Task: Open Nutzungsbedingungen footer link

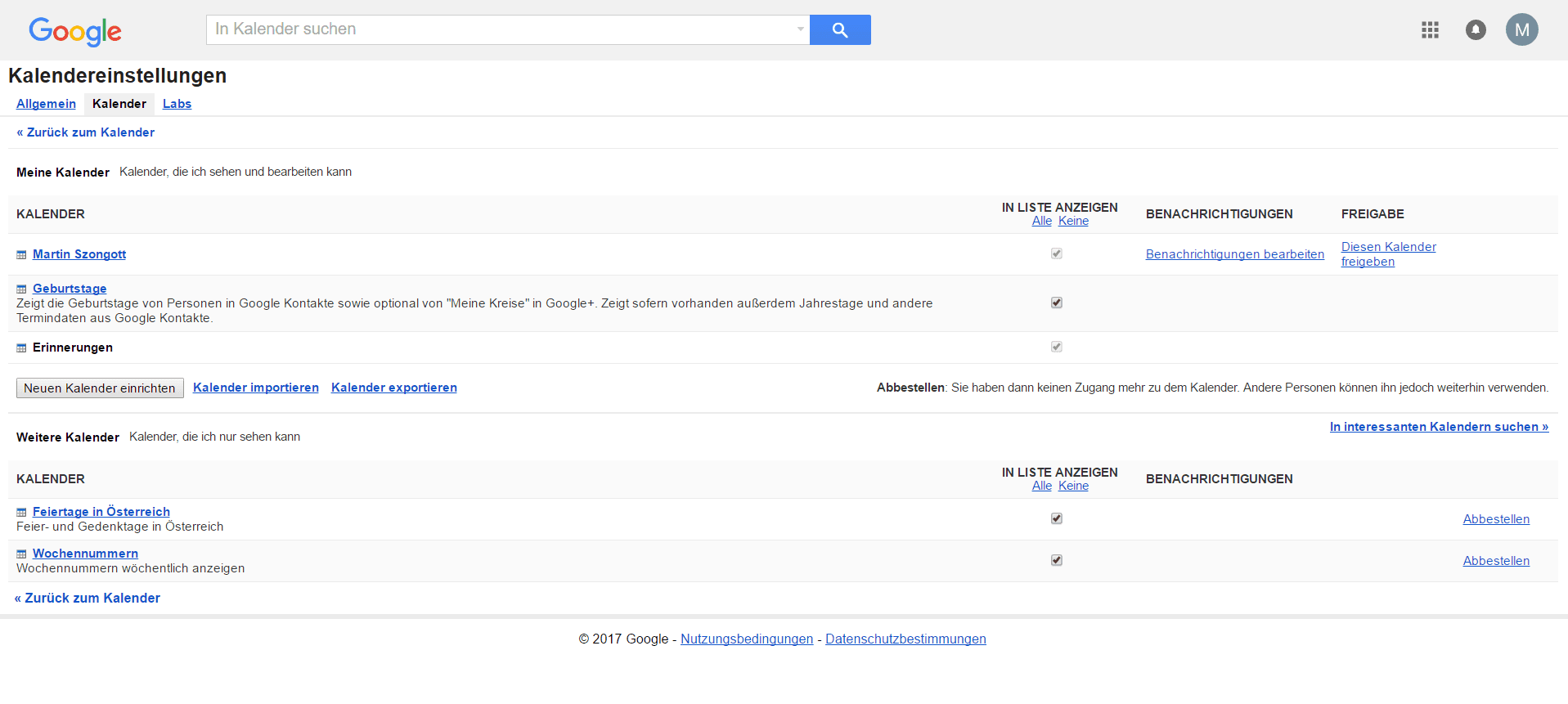Action: 747,639
